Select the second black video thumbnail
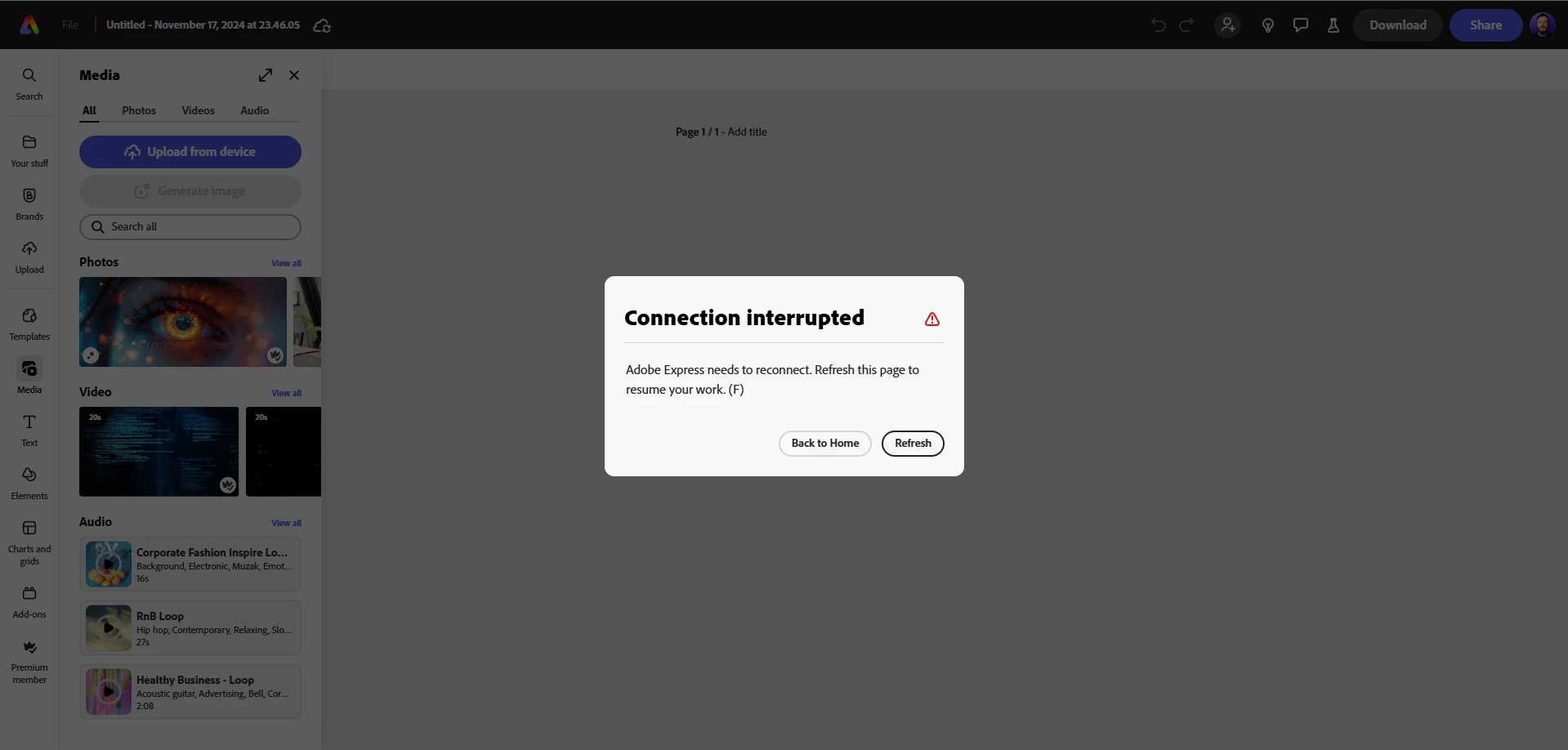This screenshot has height=750, width=1568. point(284,452)
